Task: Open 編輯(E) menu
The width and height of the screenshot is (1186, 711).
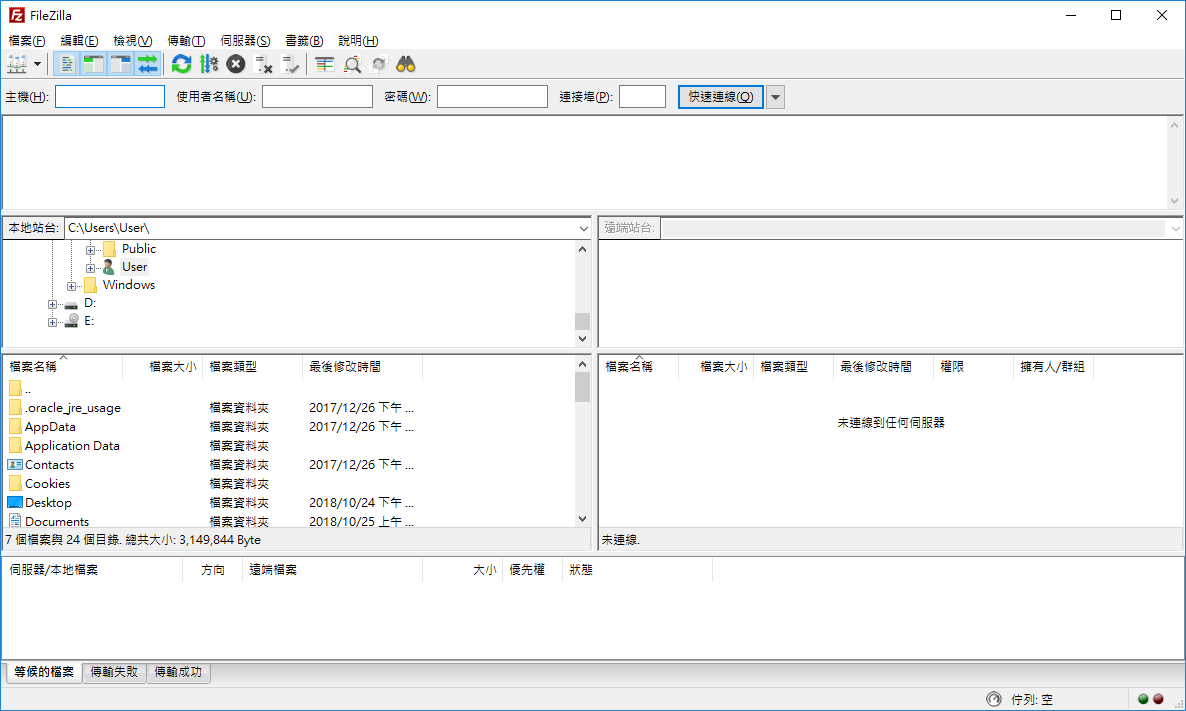Action: coord(79,41)
